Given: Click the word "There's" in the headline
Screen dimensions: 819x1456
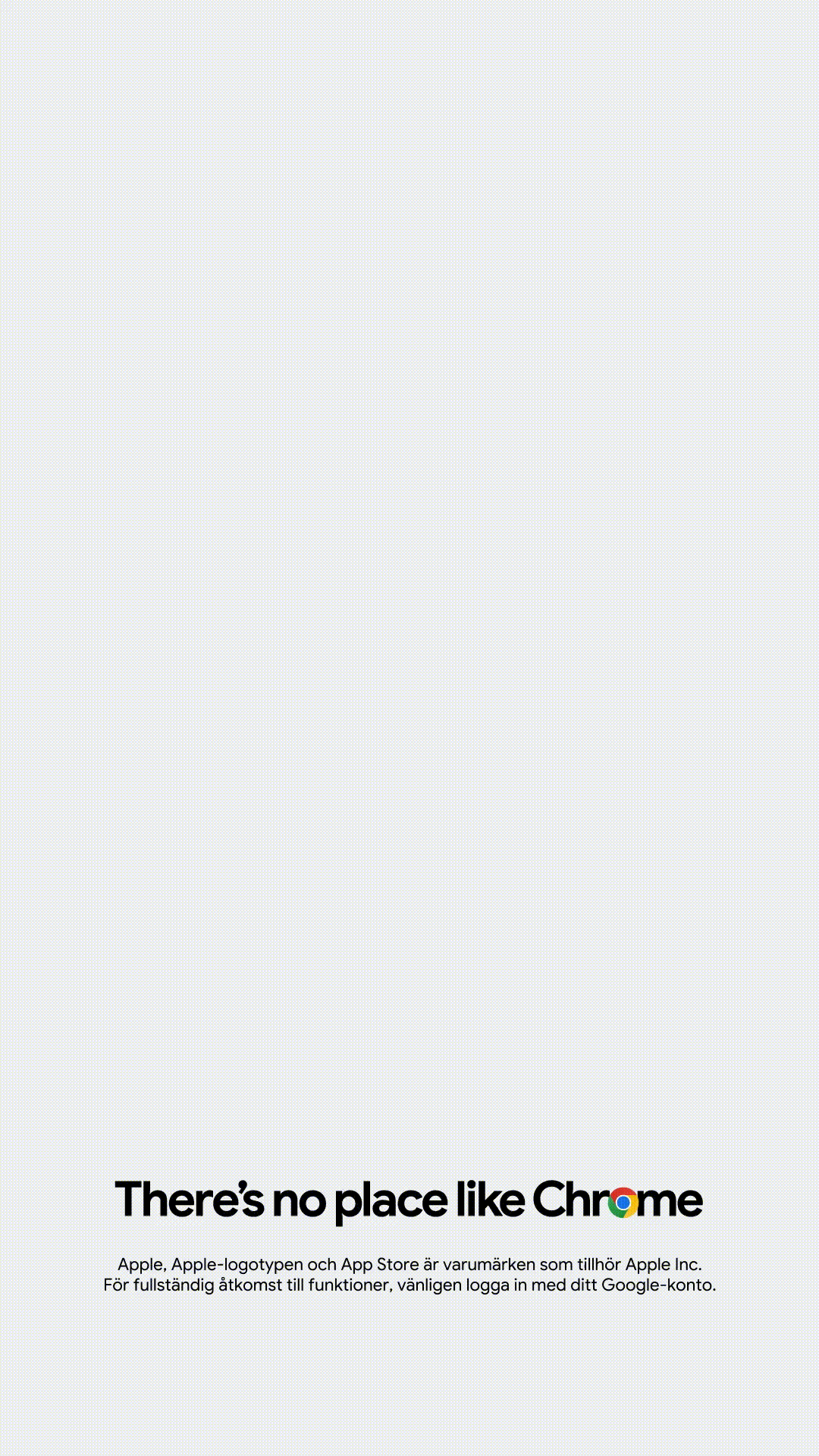Looking at the screenshot, I should [190, 1199].
